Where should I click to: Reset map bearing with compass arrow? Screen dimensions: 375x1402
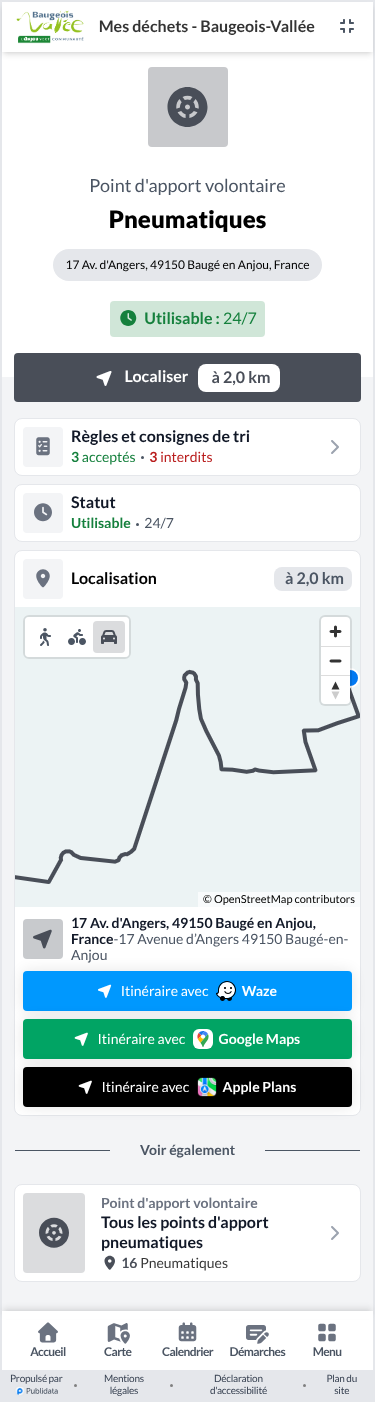(x=335, y=690)
